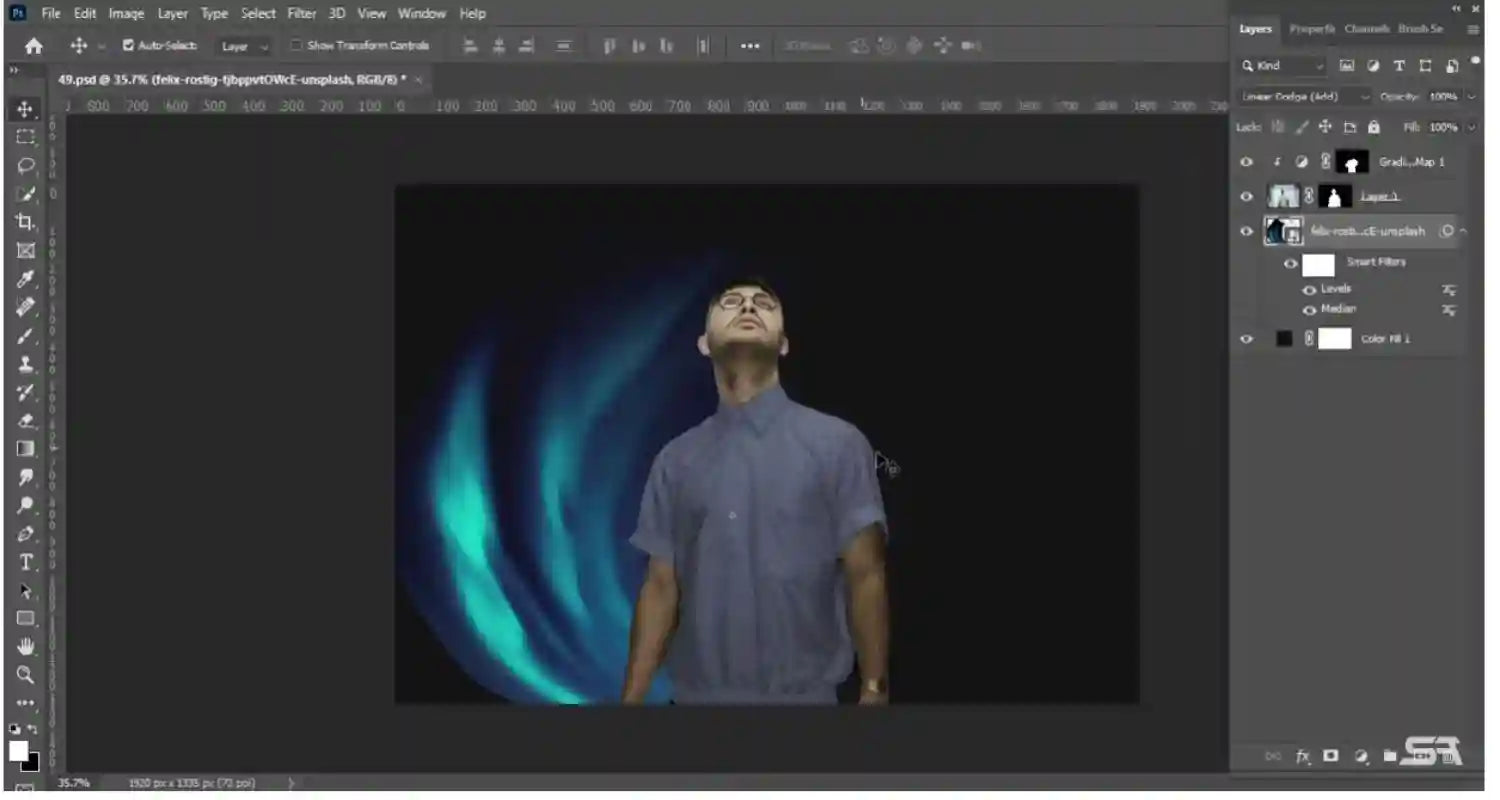The image size is (1500, 800).
Task: Create new fill or adjustment layer
Action: (1360, 756)
